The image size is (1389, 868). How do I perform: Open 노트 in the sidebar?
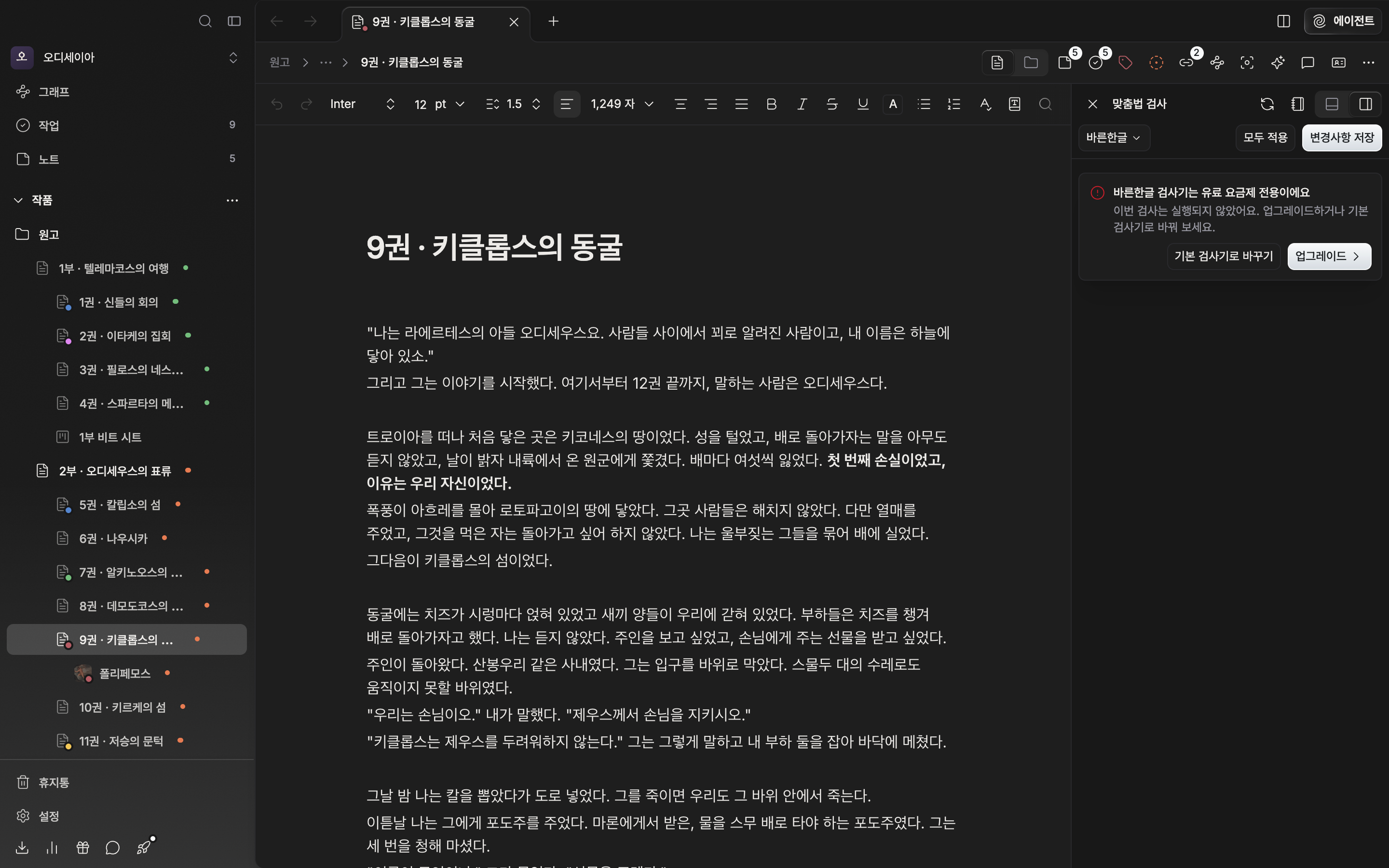click(126, 159)
